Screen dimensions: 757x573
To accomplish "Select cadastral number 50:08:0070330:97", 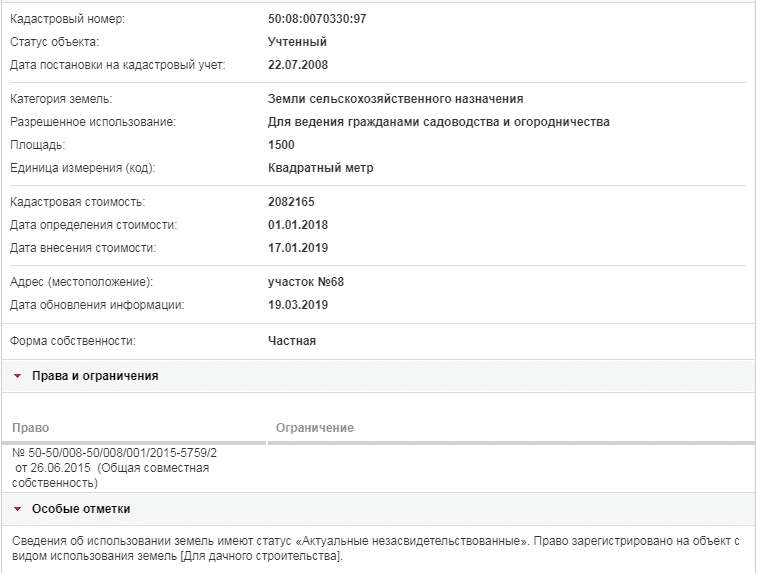I will pos(317,19).
